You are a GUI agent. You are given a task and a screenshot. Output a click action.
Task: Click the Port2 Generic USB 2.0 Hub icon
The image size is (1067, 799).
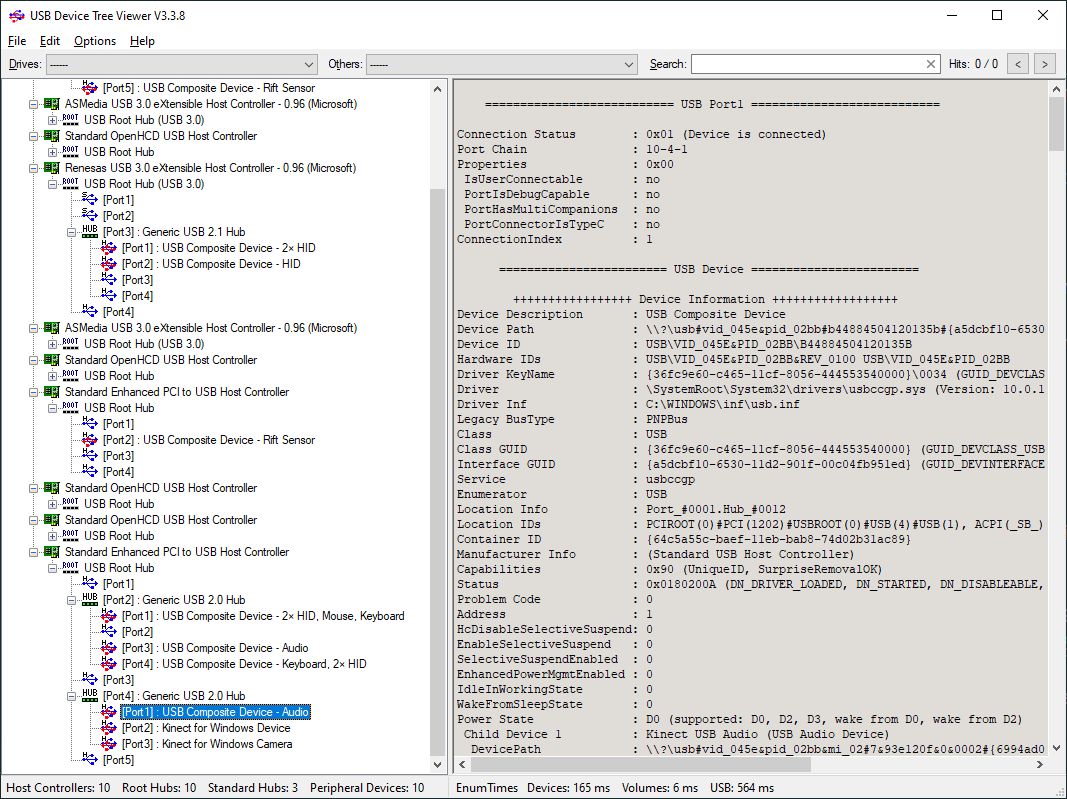pos(90,600)
